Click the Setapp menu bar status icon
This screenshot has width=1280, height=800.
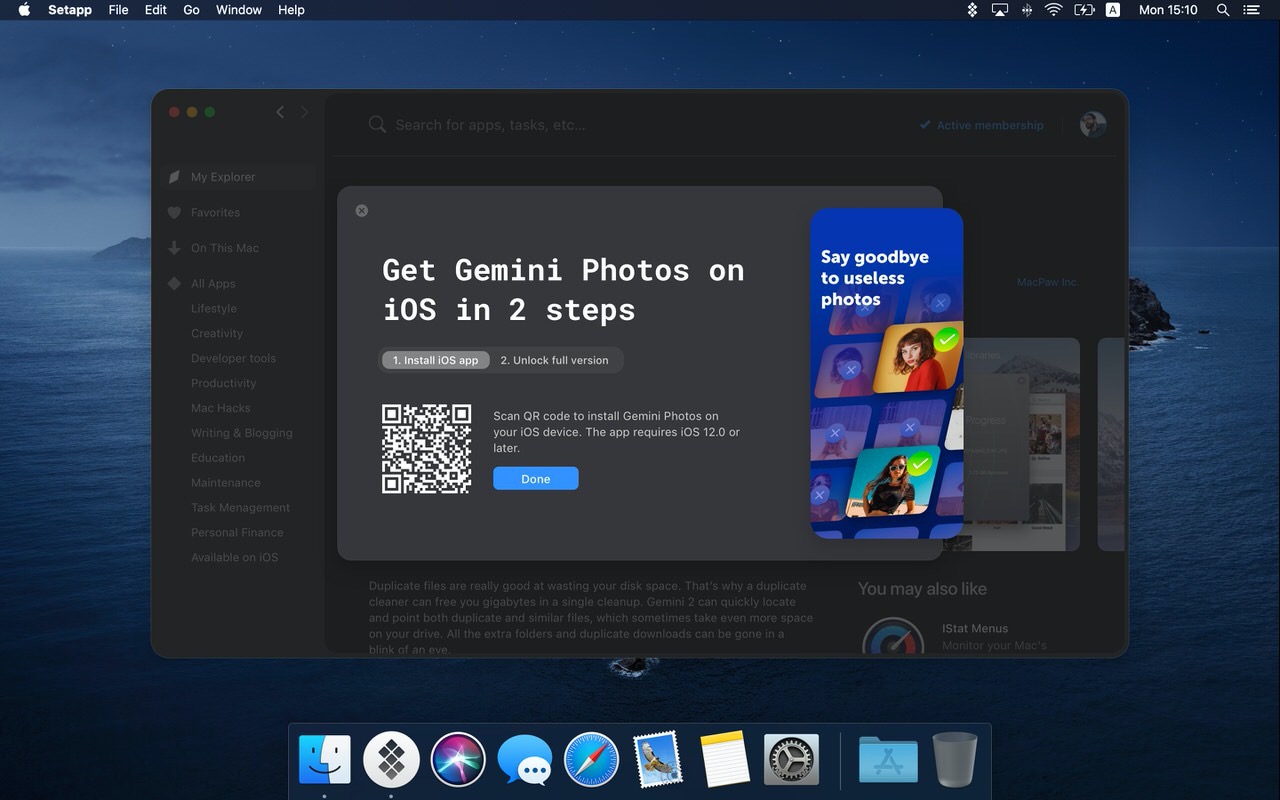pos(972,10)
